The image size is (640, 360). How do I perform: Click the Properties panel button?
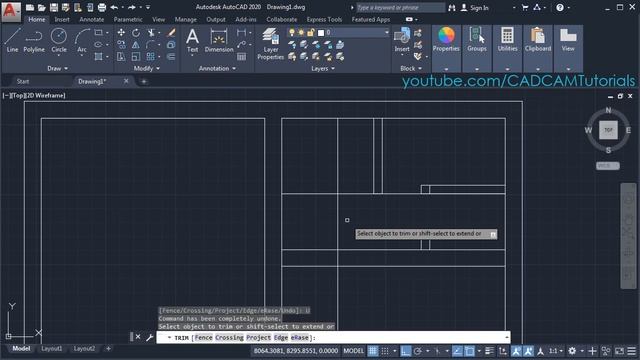446,48
